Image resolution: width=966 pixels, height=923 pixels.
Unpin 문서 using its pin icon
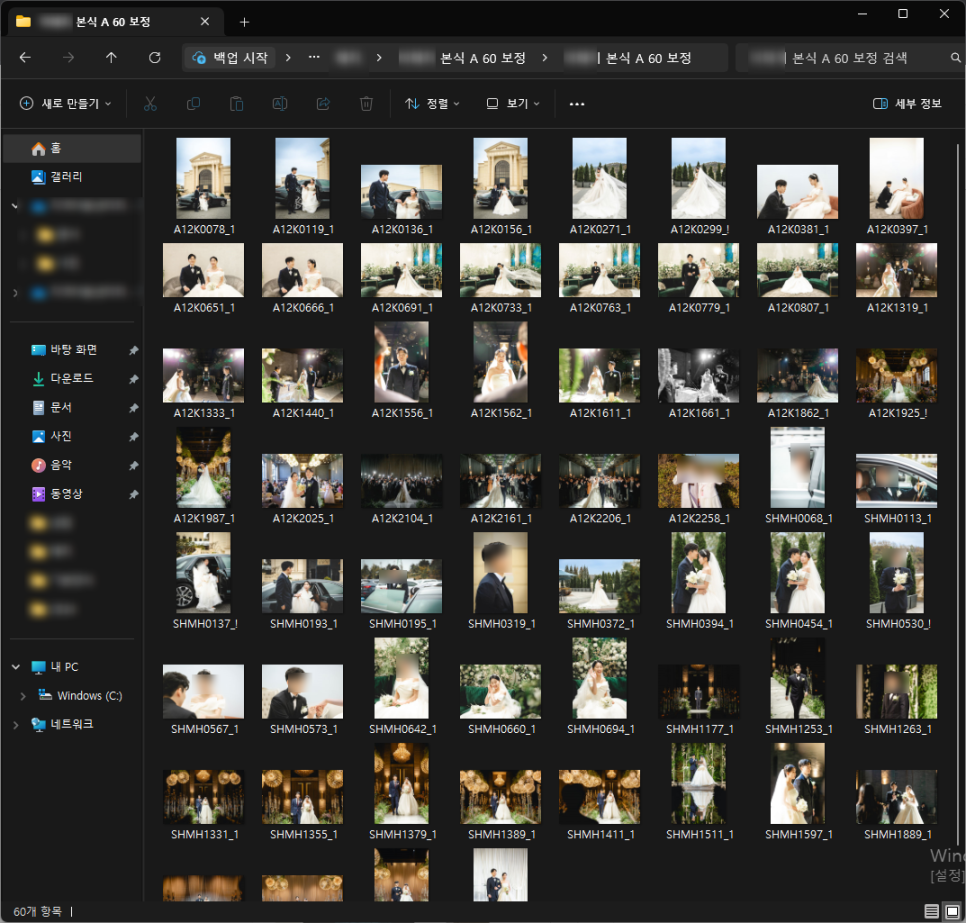click(133, 408)
